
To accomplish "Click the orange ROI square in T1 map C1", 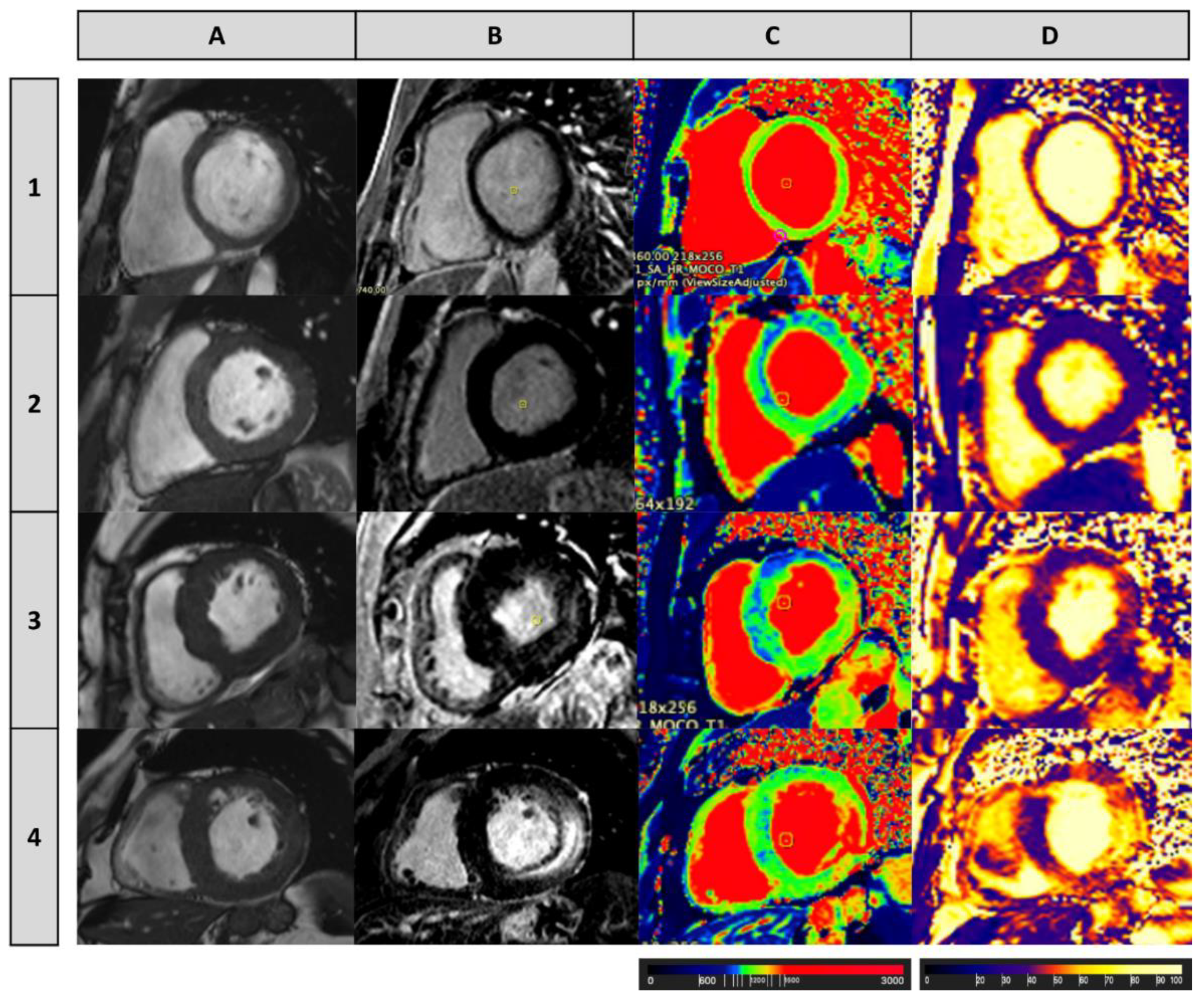I will pyautogui.click(x=786, y=183).
